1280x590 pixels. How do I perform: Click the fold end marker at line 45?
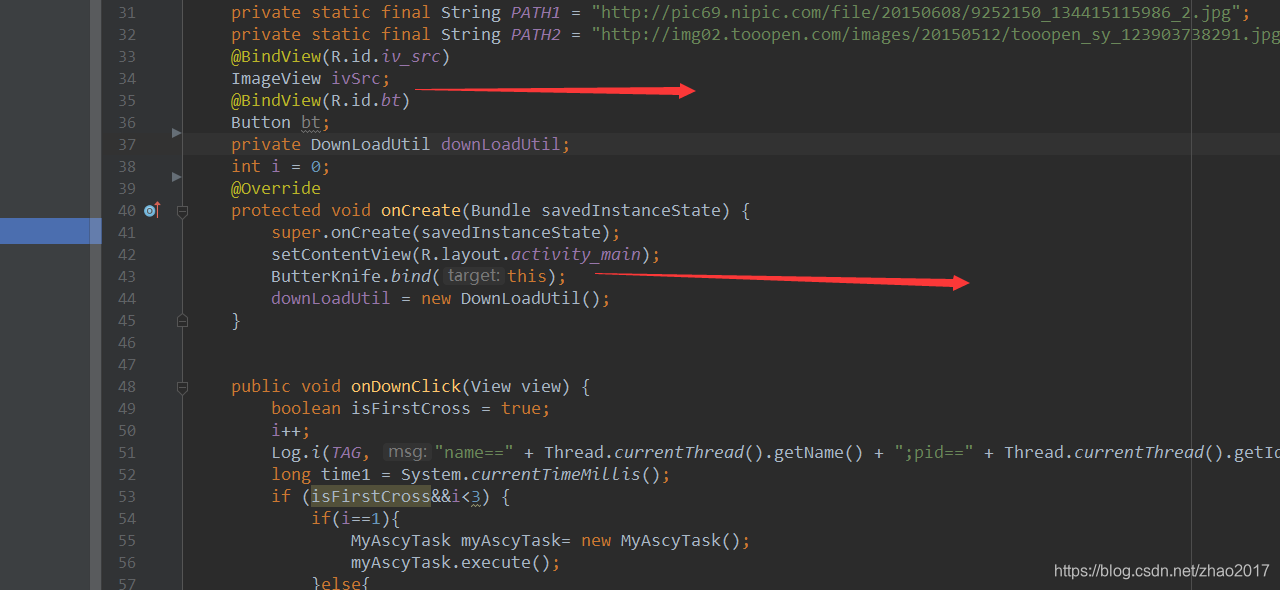[182, 321]
